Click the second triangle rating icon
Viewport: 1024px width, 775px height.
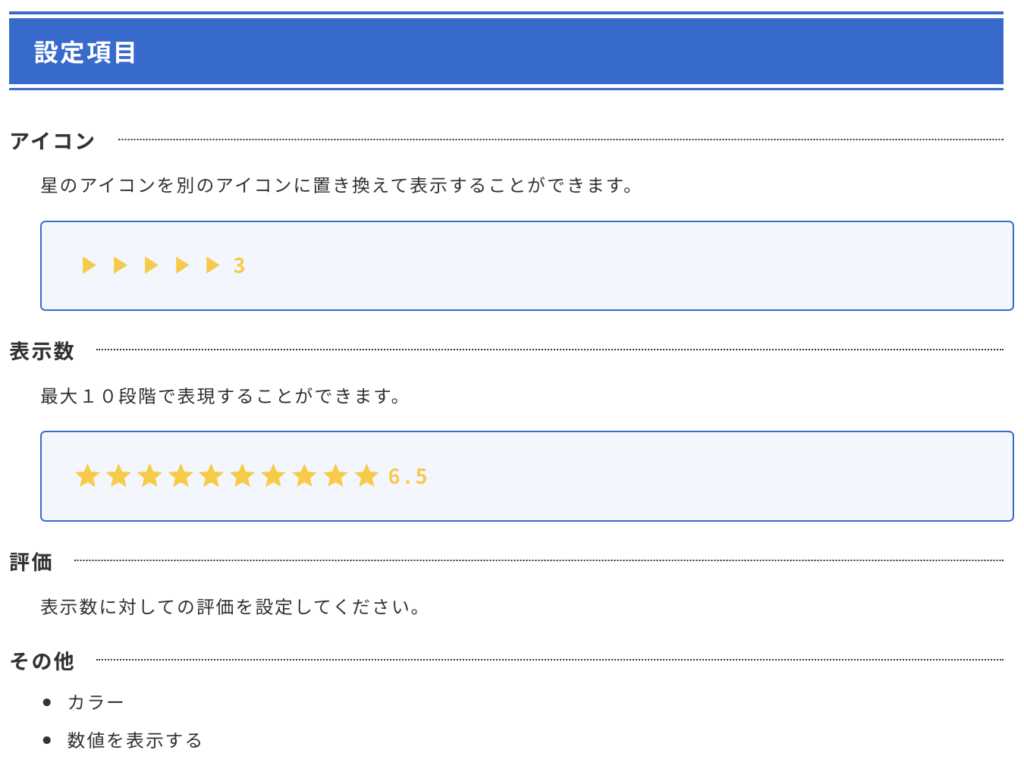click(120, 265)
